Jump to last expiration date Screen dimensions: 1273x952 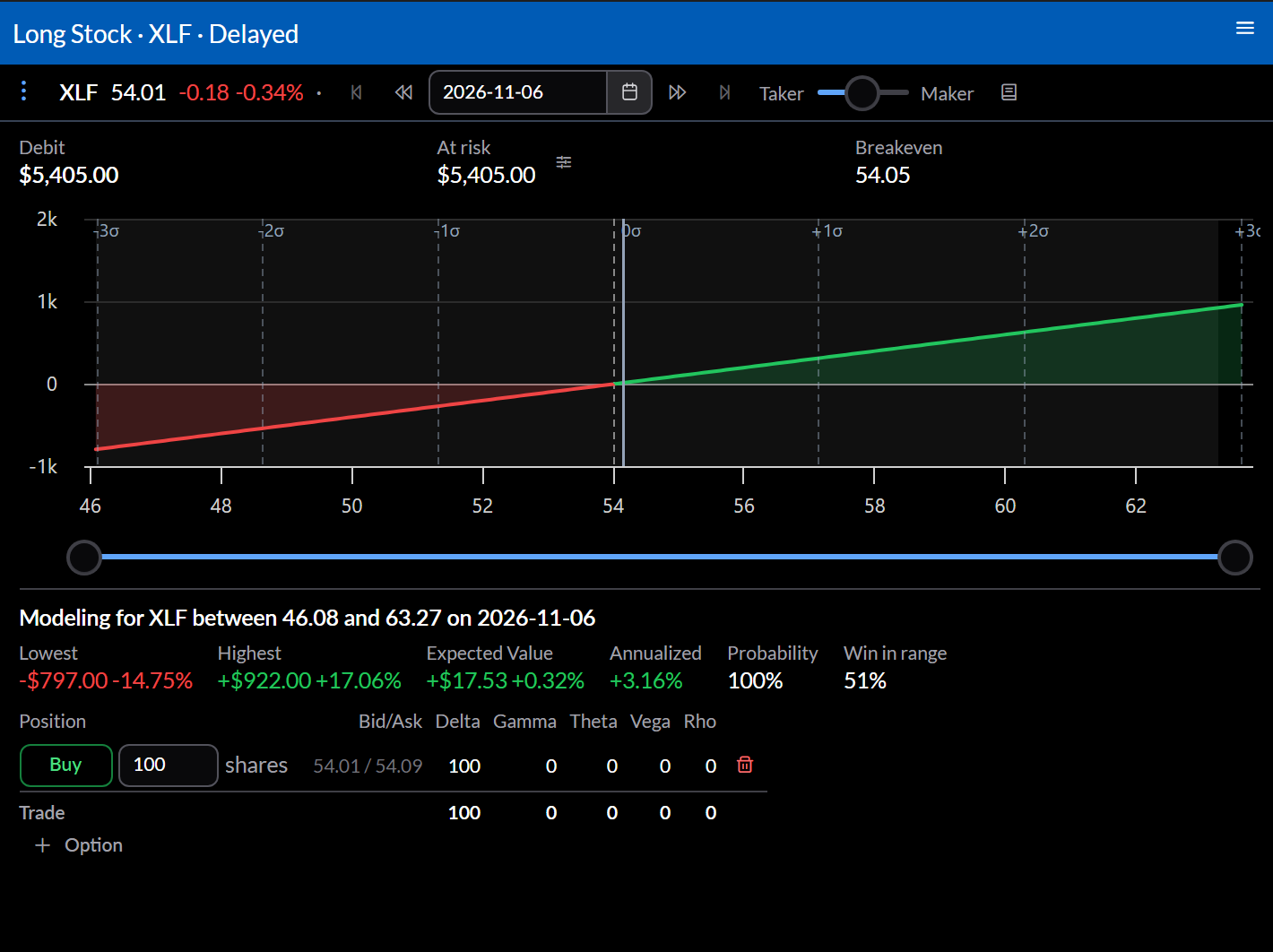click(724, 92)
